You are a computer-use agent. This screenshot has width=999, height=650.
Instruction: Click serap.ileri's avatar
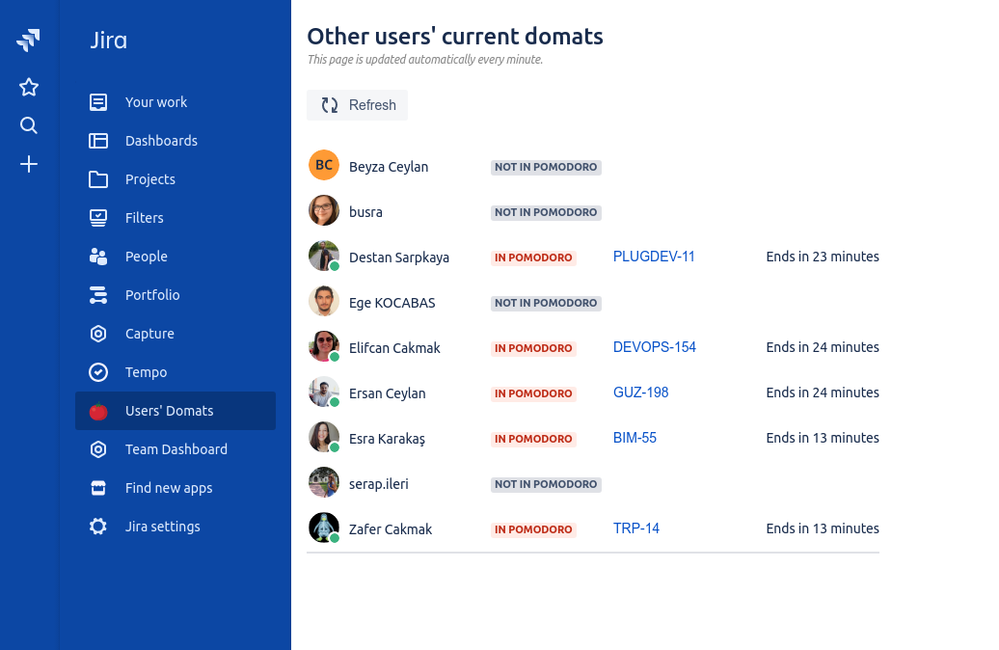point(324,482)
